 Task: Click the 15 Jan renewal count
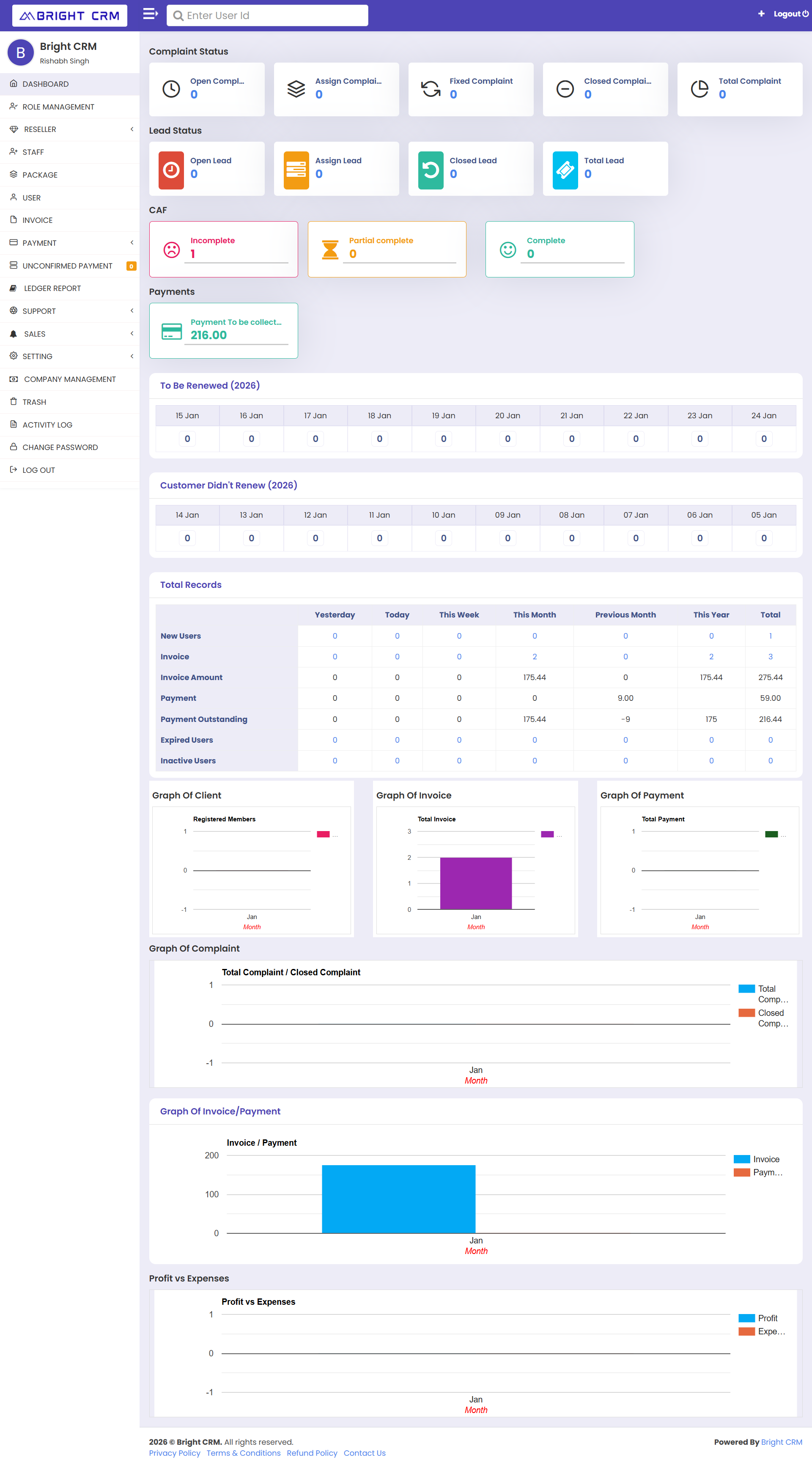click(187, 438)
